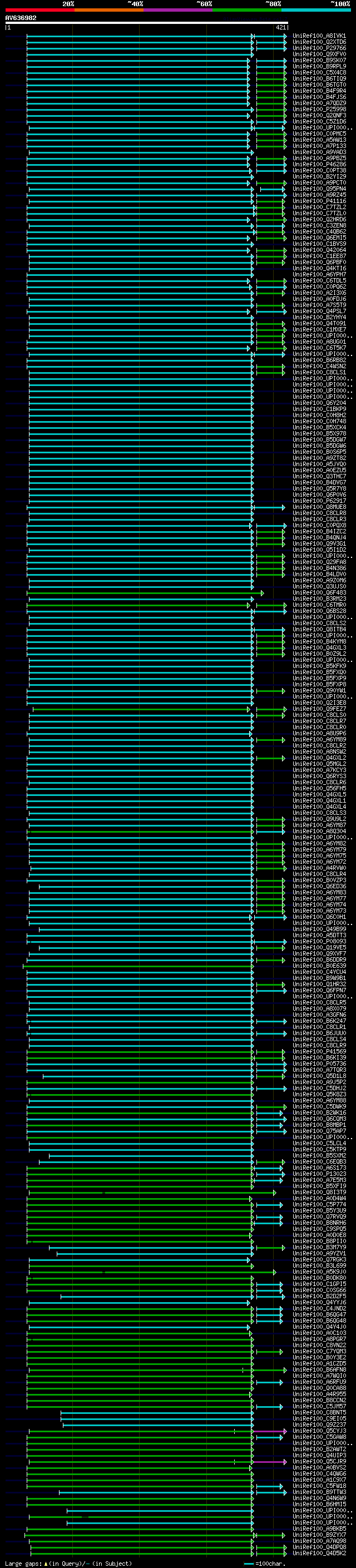Select the UniRef100_Q6ED36 label
The image size is (356, 1568).
(x=319, y=886)
